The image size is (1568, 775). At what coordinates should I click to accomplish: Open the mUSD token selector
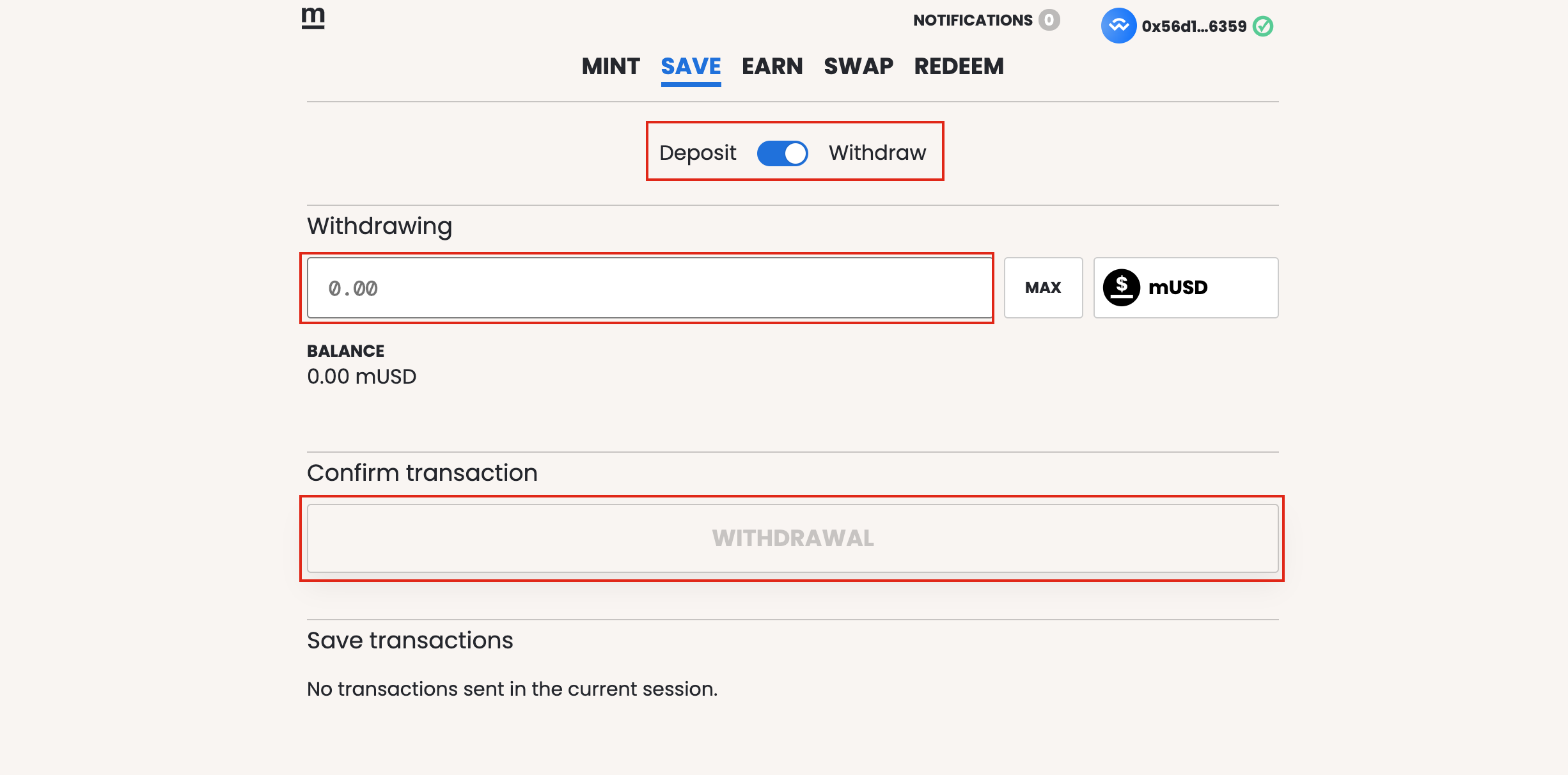click(x=1186, y=288)
